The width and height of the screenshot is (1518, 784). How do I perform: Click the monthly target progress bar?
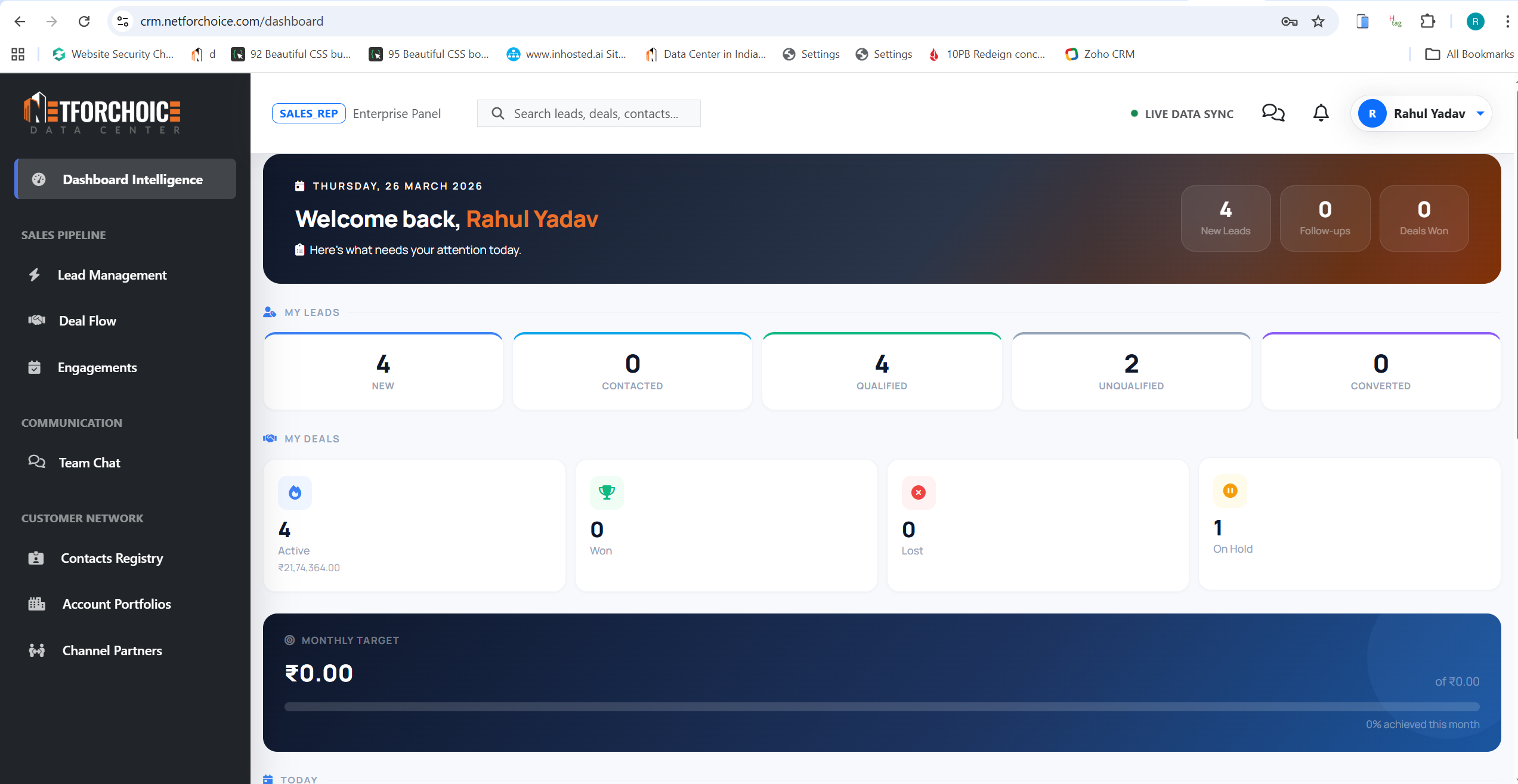882,706
